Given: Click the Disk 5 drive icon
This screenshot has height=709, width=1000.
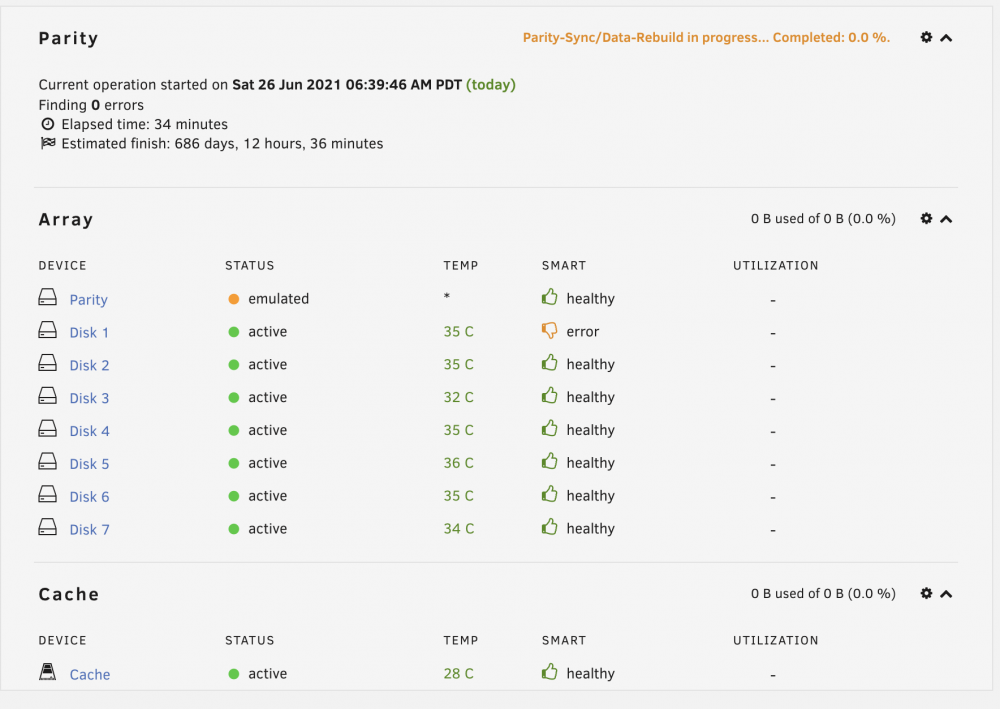Looking at the screenshot, I should click(48, 461).
